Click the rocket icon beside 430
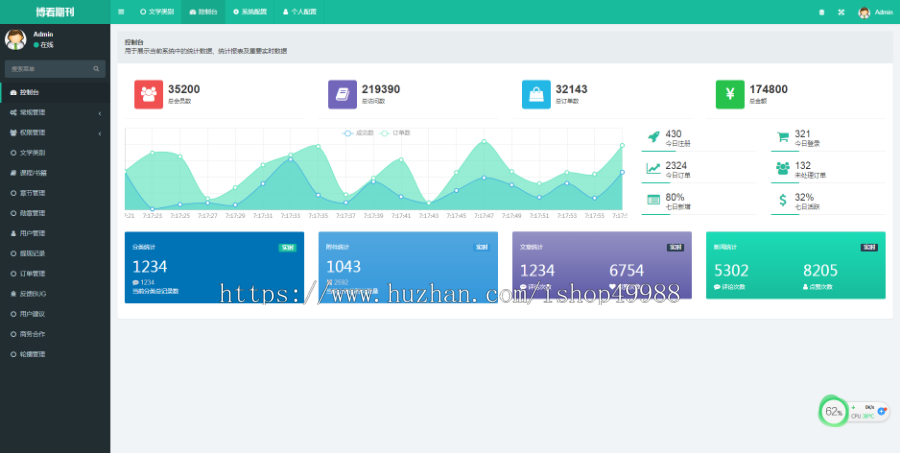The height and width of the screenshot is (453, 900). pyautogui.click(x=653, y=137)
